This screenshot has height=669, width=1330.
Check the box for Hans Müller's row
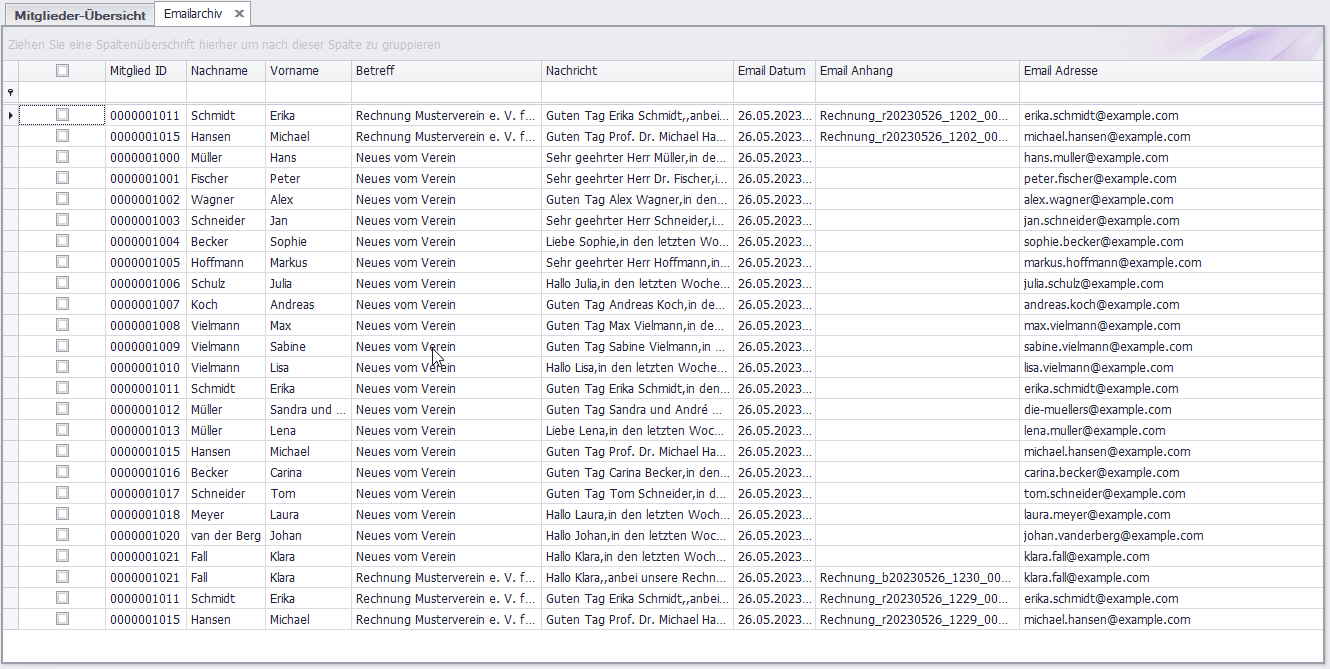62,157
